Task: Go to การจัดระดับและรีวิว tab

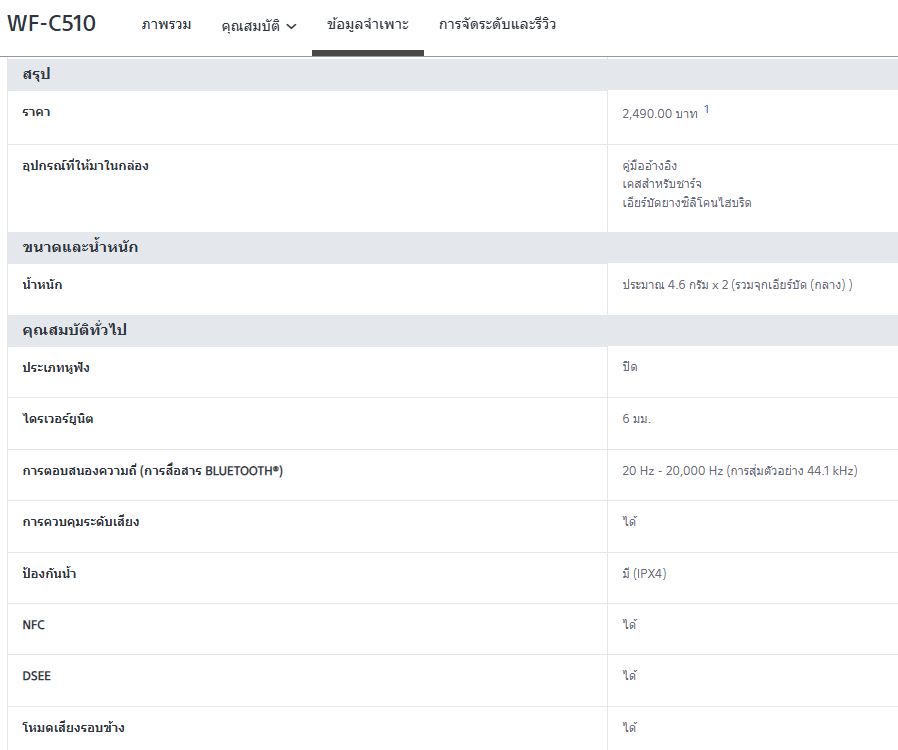Action: pyautogui.click(x=497, y=25)
